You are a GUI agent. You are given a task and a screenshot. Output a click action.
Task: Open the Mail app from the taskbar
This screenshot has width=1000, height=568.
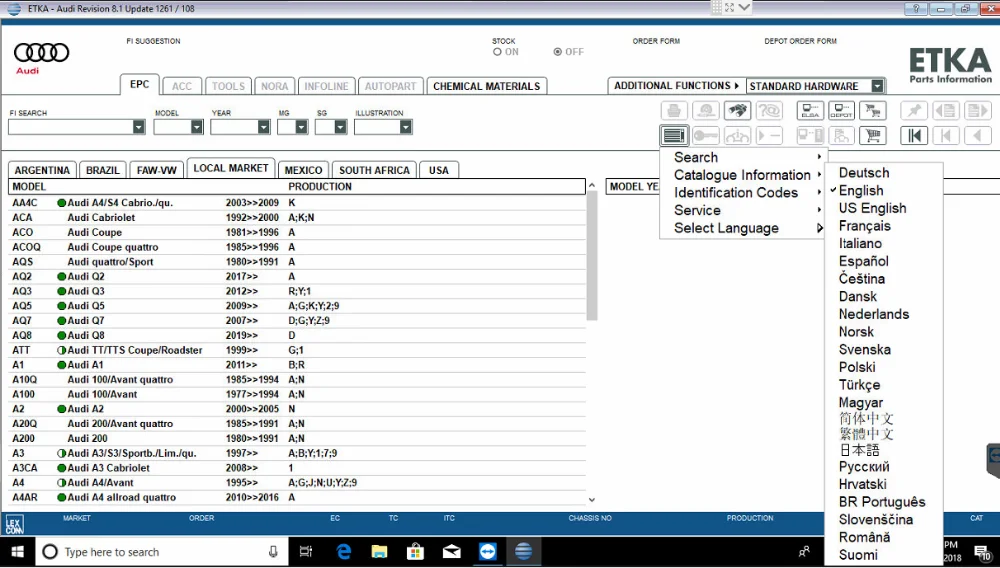tap(452, 551)
